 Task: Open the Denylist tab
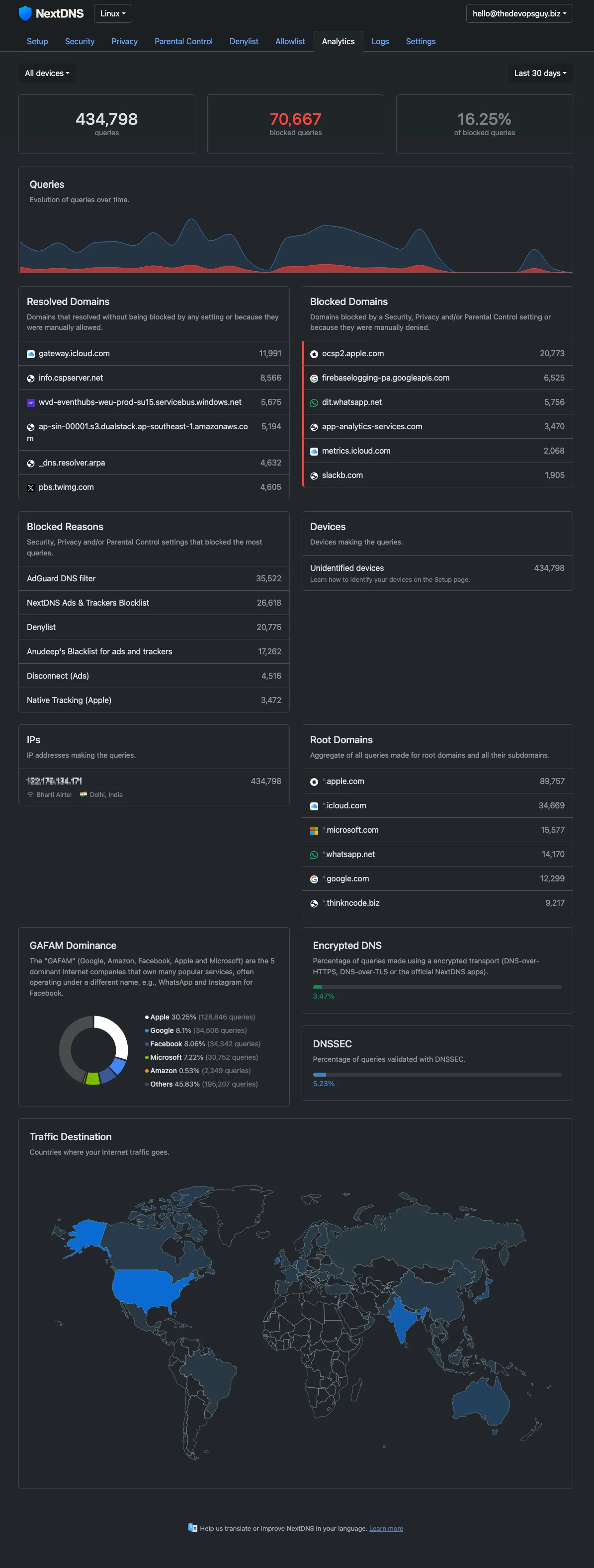244,41
